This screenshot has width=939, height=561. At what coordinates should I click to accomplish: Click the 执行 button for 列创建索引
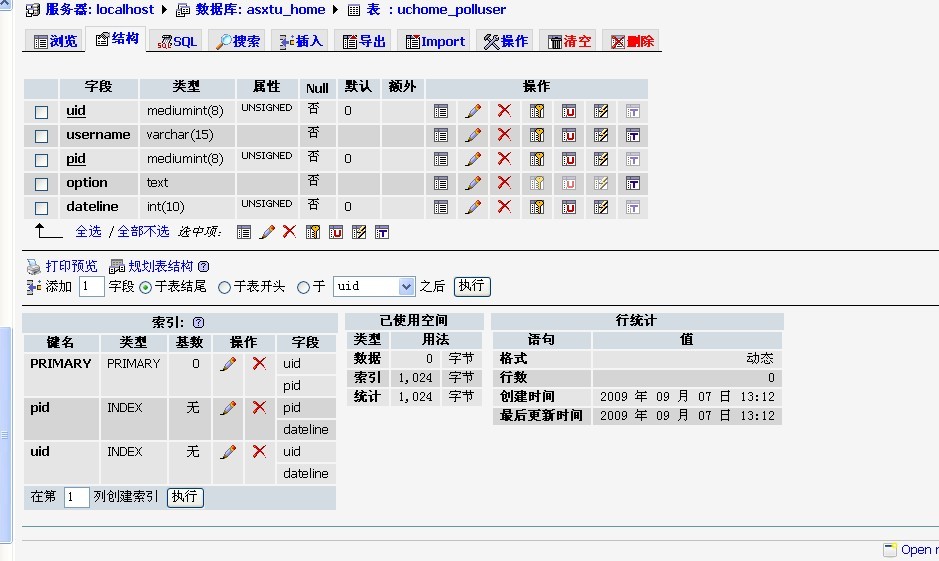[x=185, y=497]
